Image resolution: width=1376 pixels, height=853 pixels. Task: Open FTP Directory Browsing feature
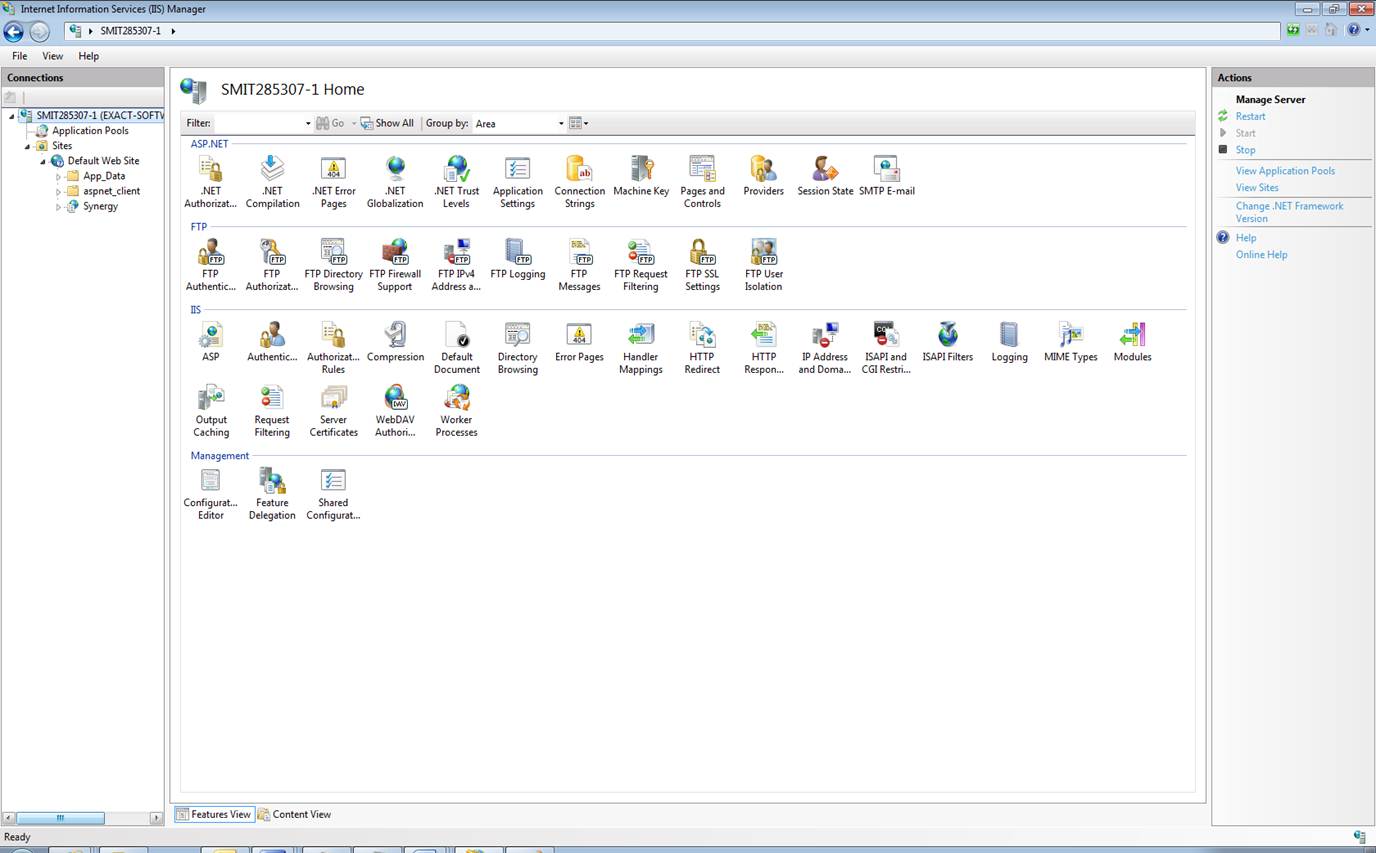coord(333,265)
